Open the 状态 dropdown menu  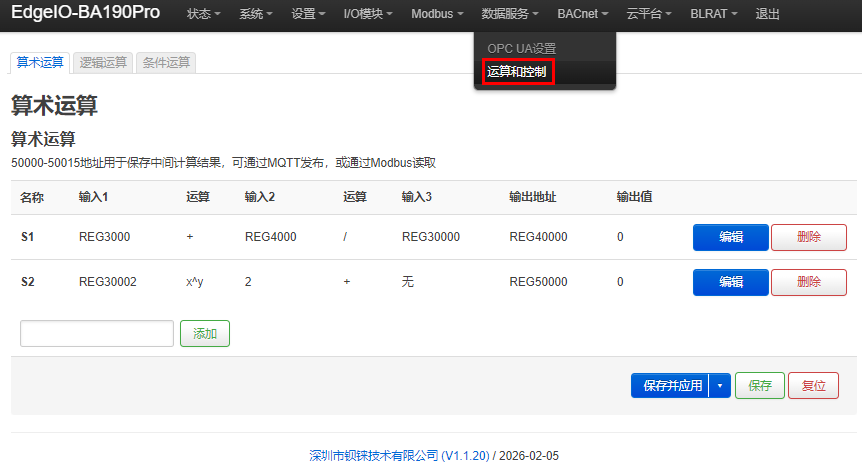click(x=203, y=14)
